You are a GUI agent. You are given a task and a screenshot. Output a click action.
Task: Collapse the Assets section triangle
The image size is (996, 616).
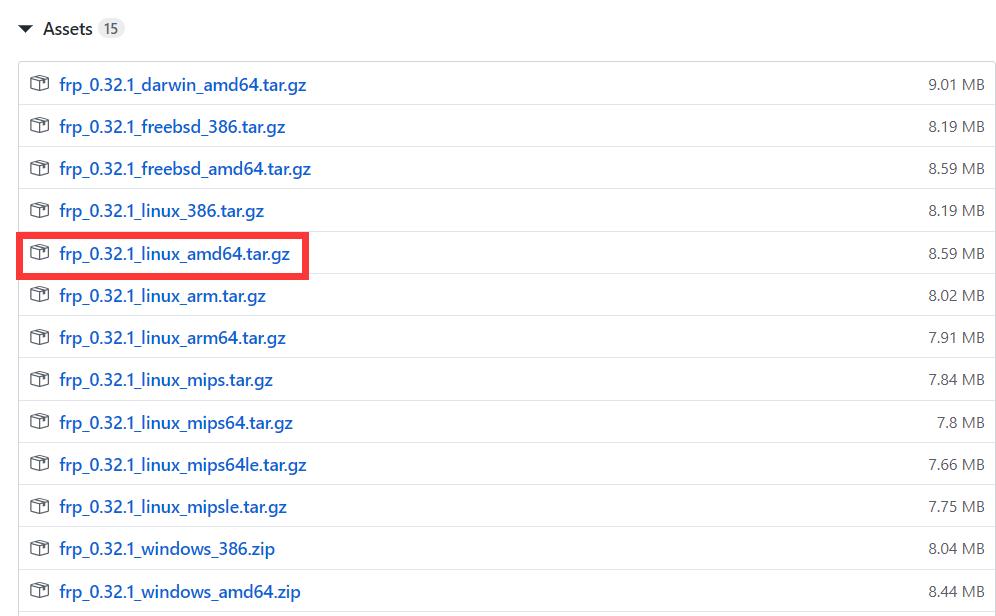point(25,29)
